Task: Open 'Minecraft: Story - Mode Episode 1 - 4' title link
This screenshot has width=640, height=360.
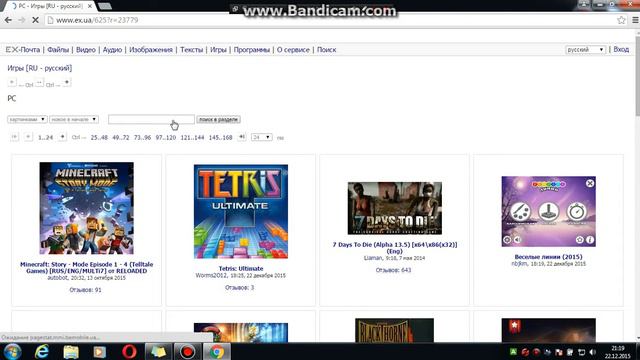Action: [87, 267]
